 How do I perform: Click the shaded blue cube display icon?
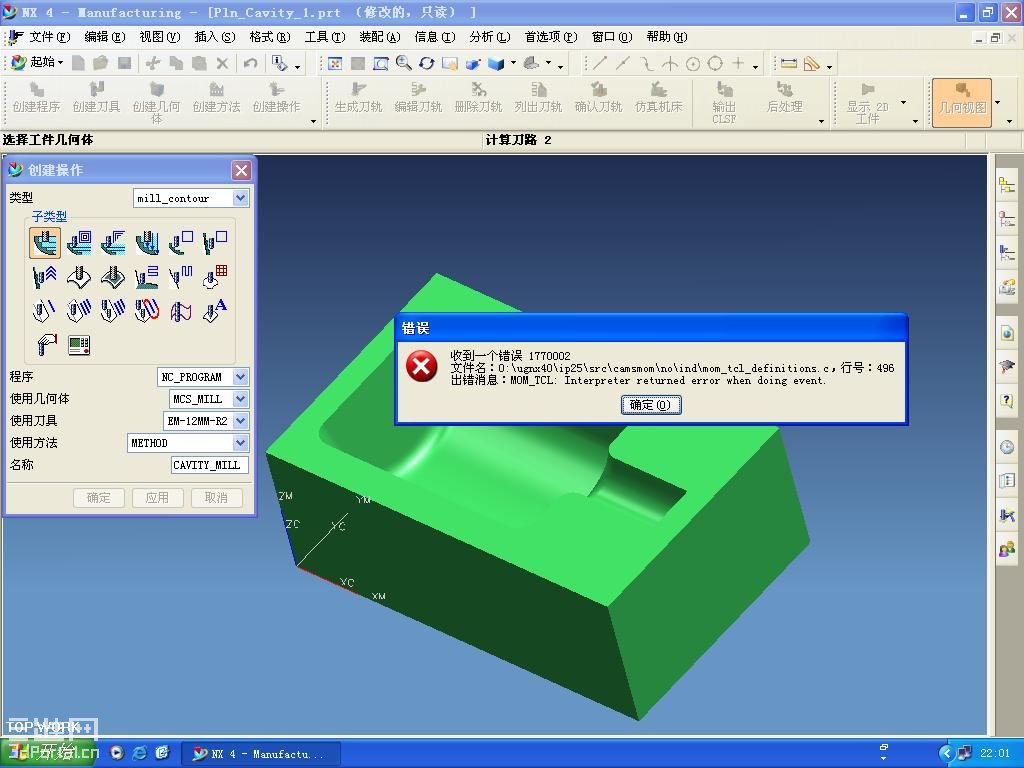[496, 63]
